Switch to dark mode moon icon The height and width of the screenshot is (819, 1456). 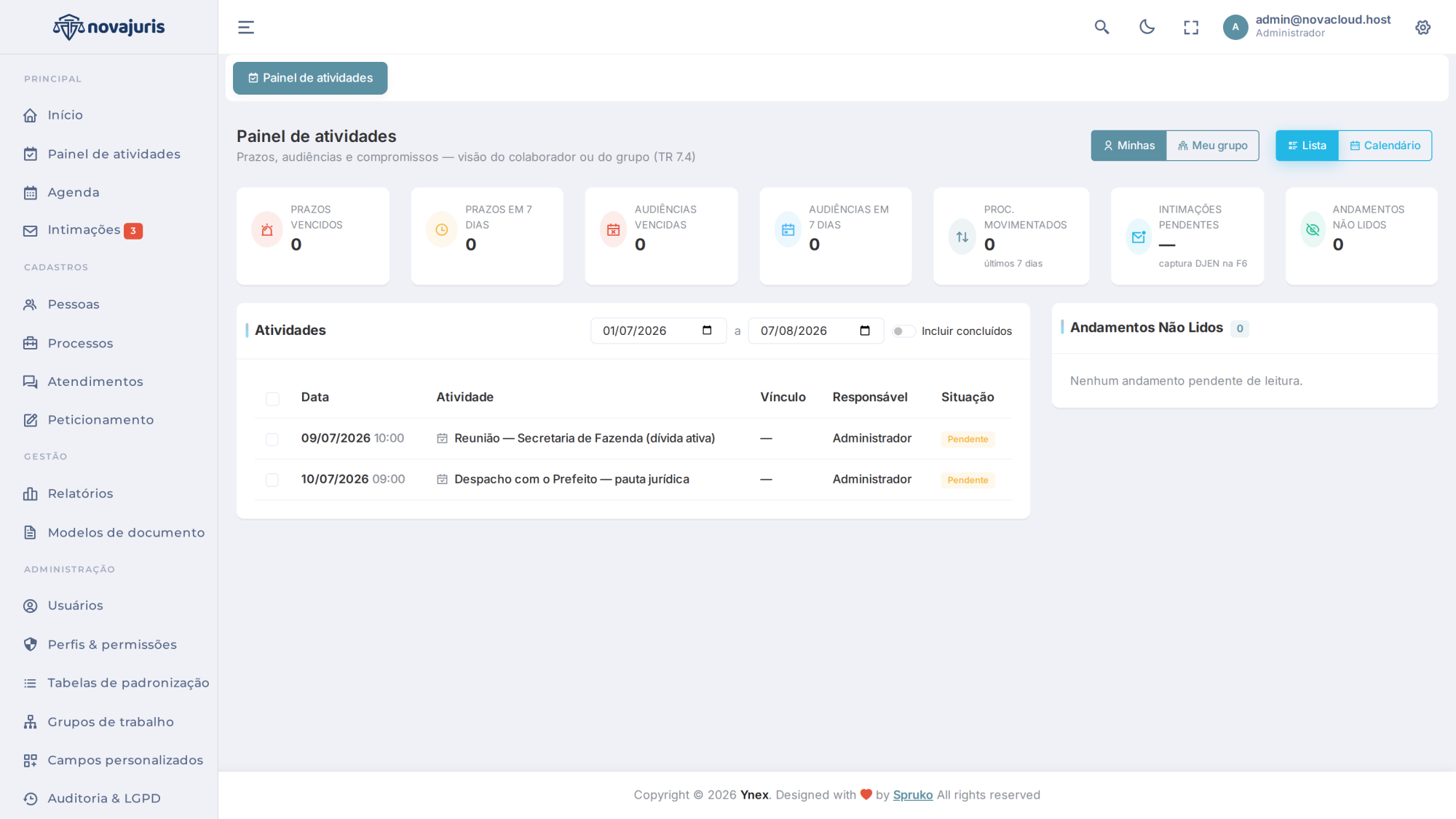click(x=1147, y=28)
